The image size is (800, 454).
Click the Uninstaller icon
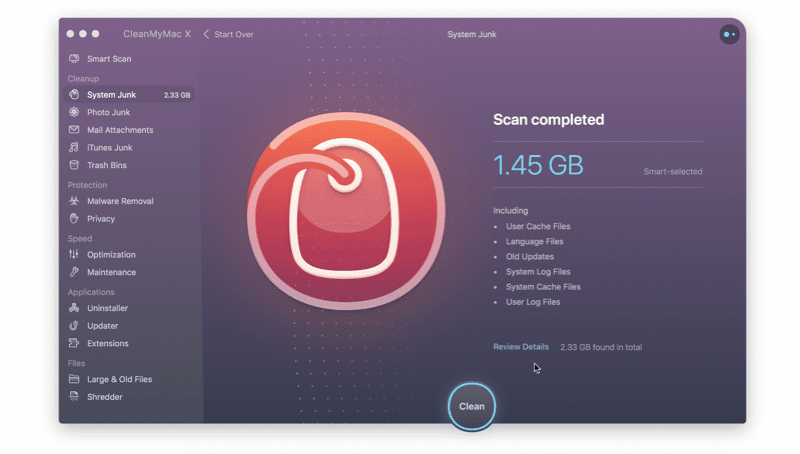(x=74, y=308)
